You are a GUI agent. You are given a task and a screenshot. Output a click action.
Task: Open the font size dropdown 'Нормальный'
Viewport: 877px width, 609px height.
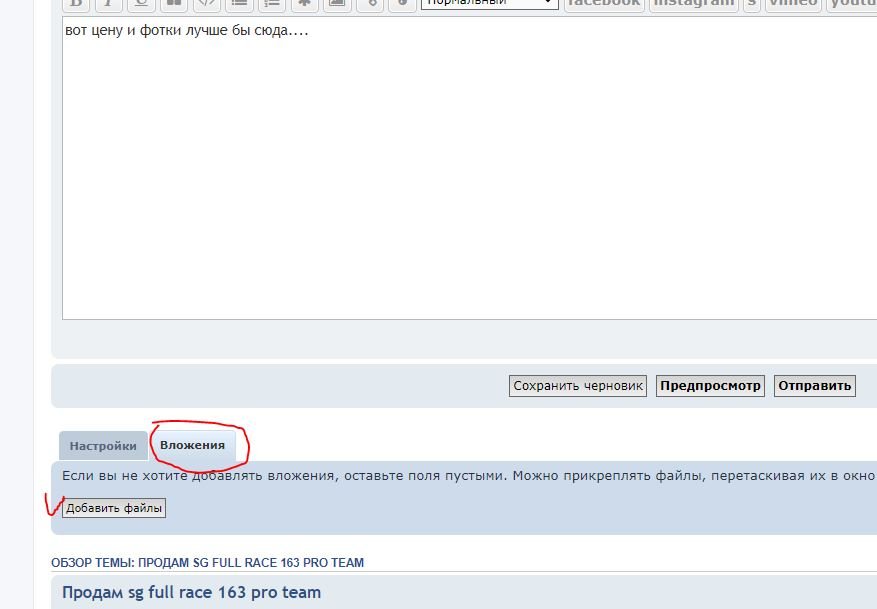(x=489, y=4)
